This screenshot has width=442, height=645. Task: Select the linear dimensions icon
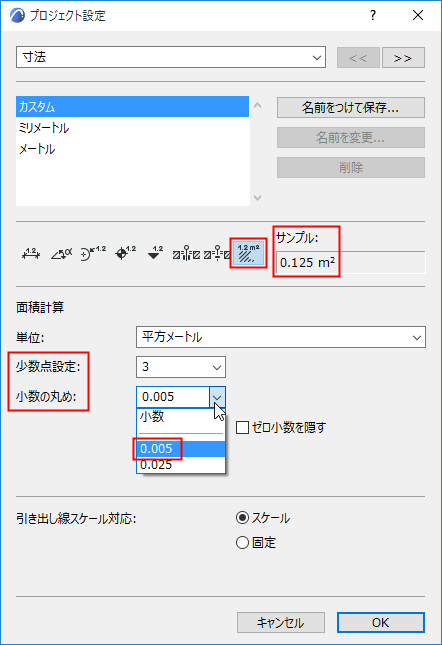point(31,253)
